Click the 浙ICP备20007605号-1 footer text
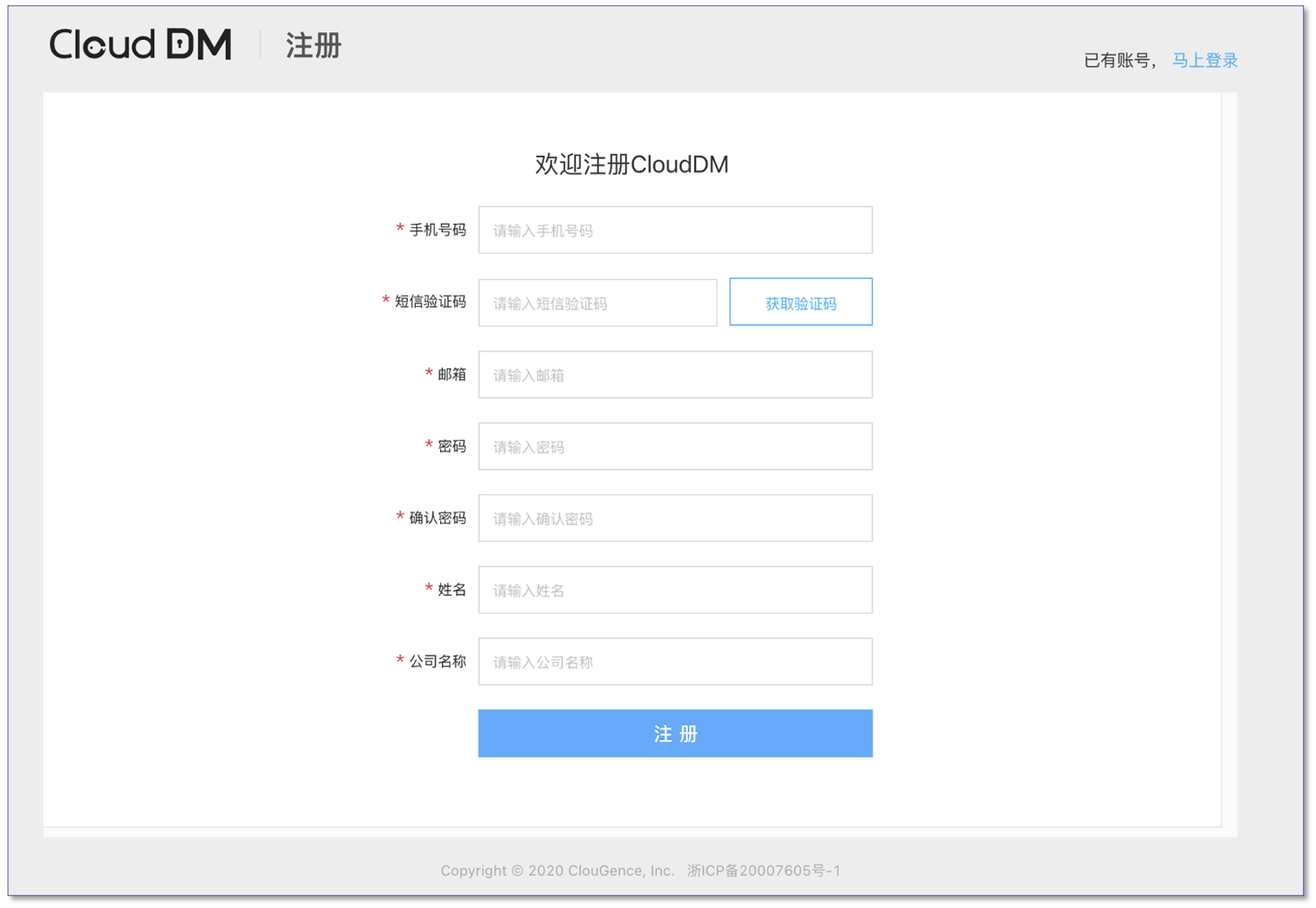 click(763, 871)
